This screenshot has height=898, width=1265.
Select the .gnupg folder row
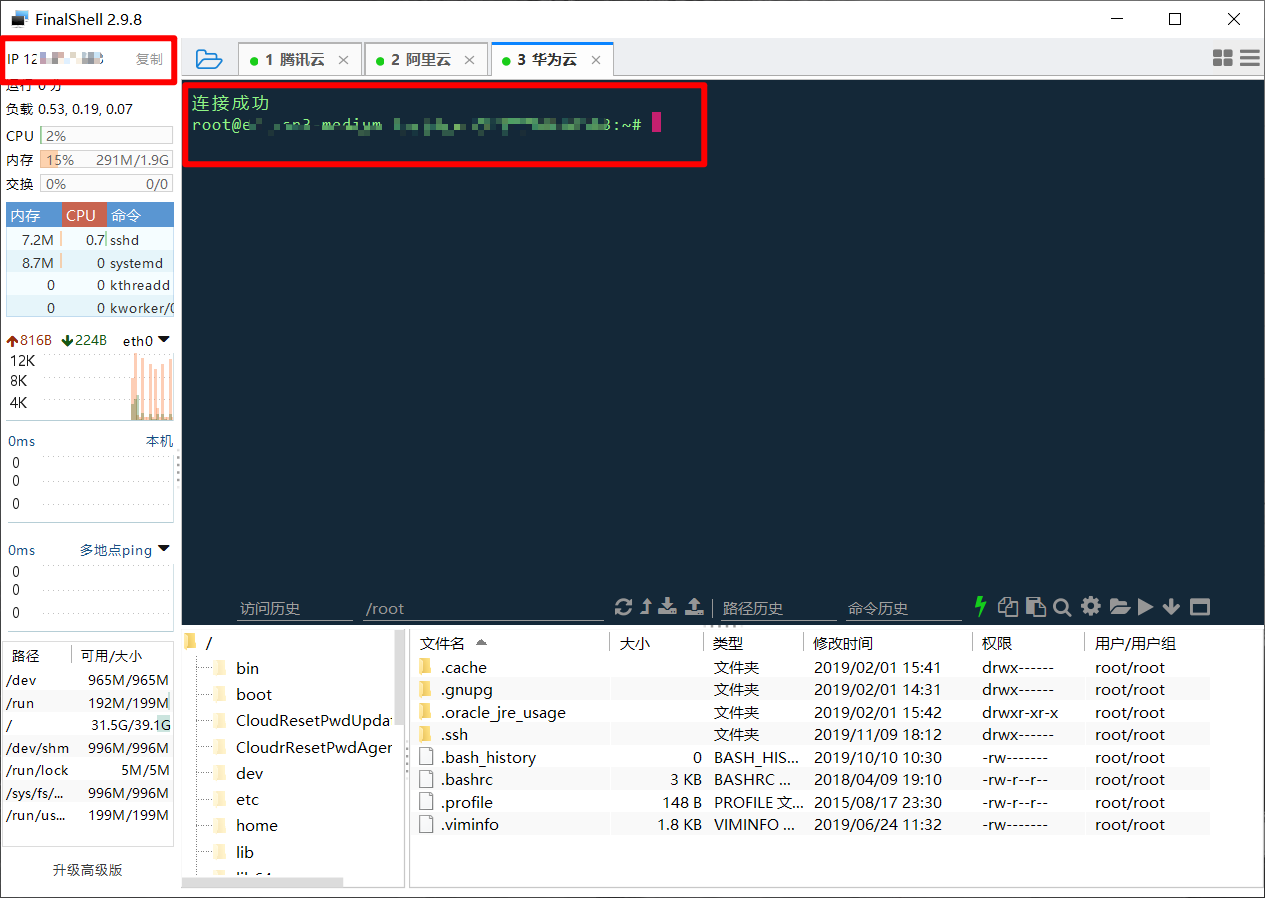810,689
